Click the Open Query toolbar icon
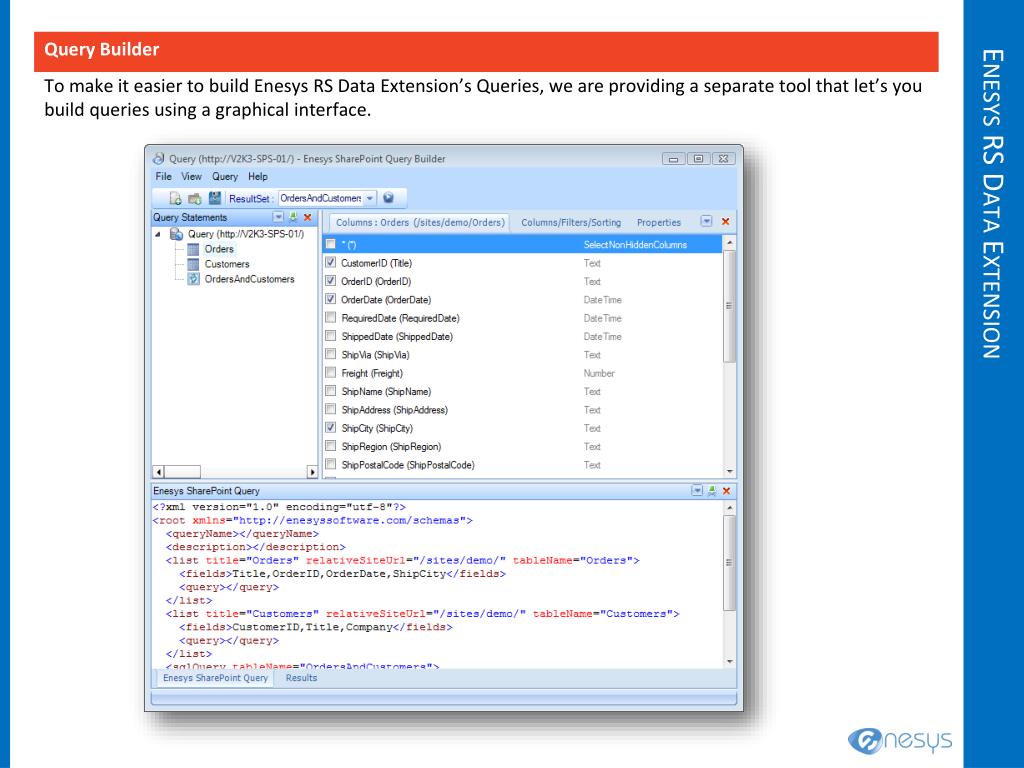This screenshot has height=768, width=1024. click(195, 198)
